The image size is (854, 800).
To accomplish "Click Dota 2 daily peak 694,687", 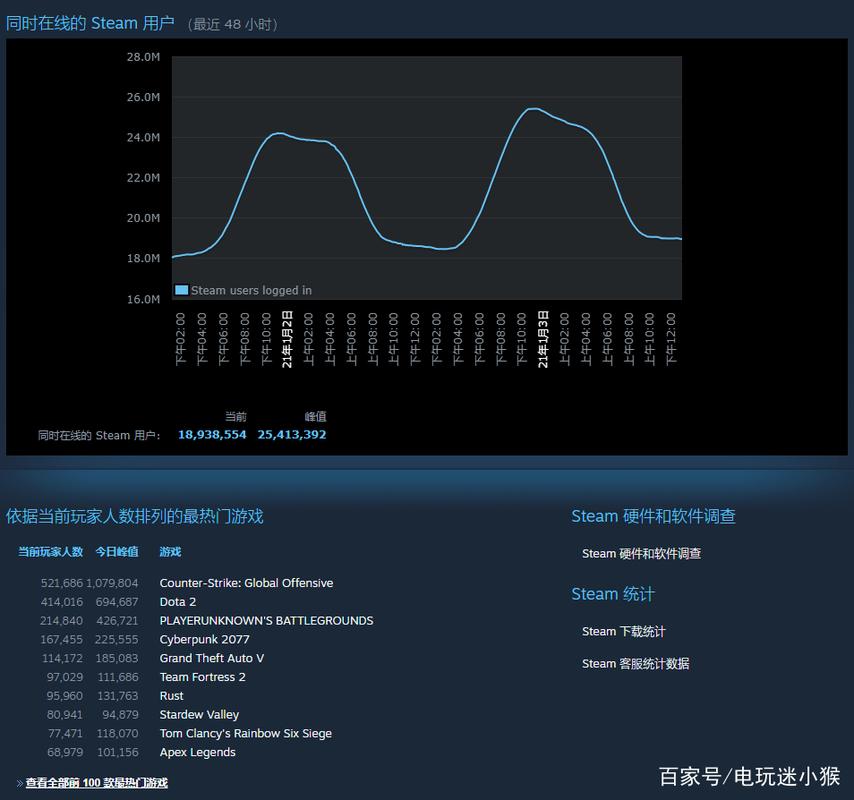I will click(117, 602).
